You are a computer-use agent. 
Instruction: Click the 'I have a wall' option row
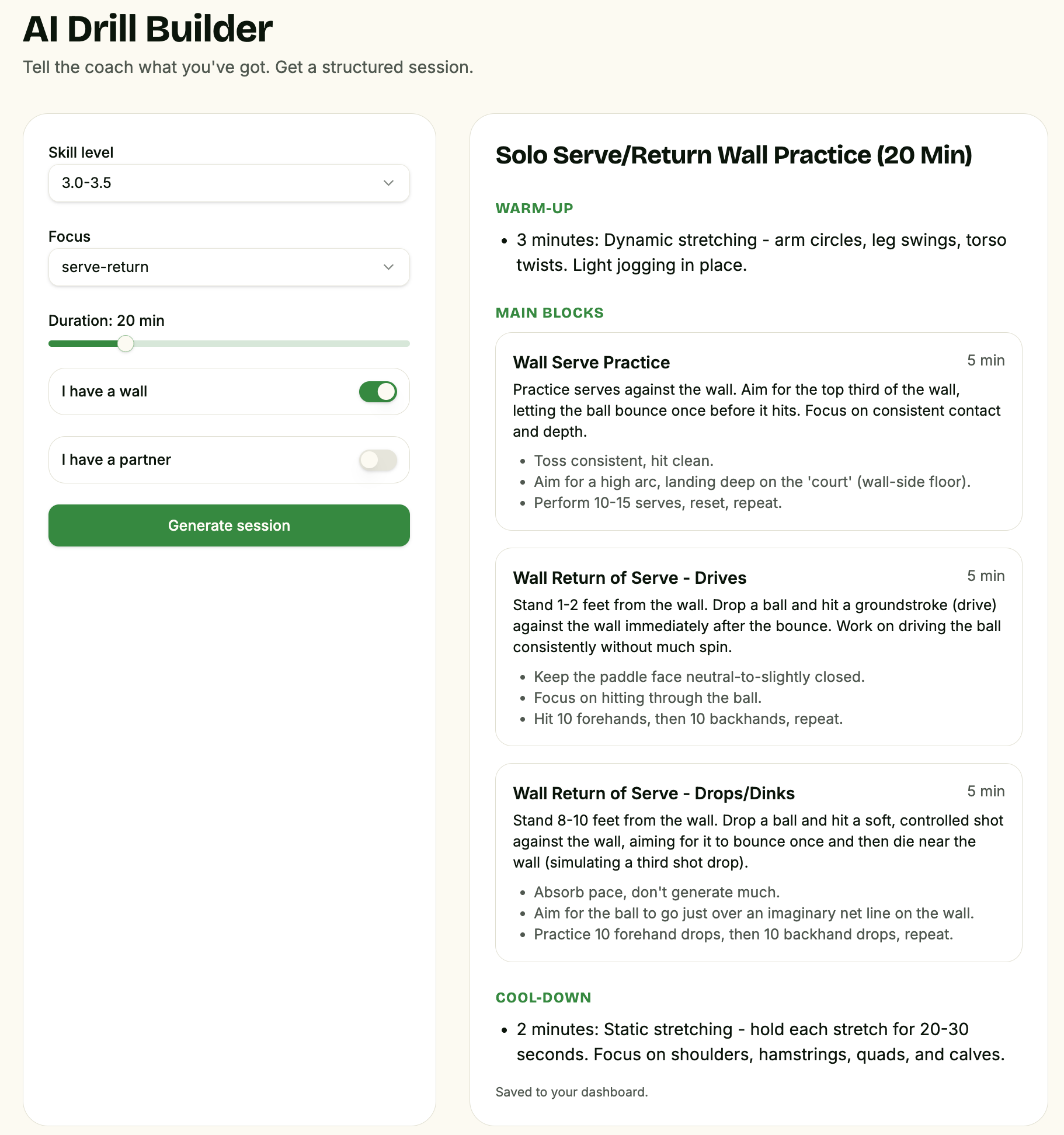(x=229, y=392)
